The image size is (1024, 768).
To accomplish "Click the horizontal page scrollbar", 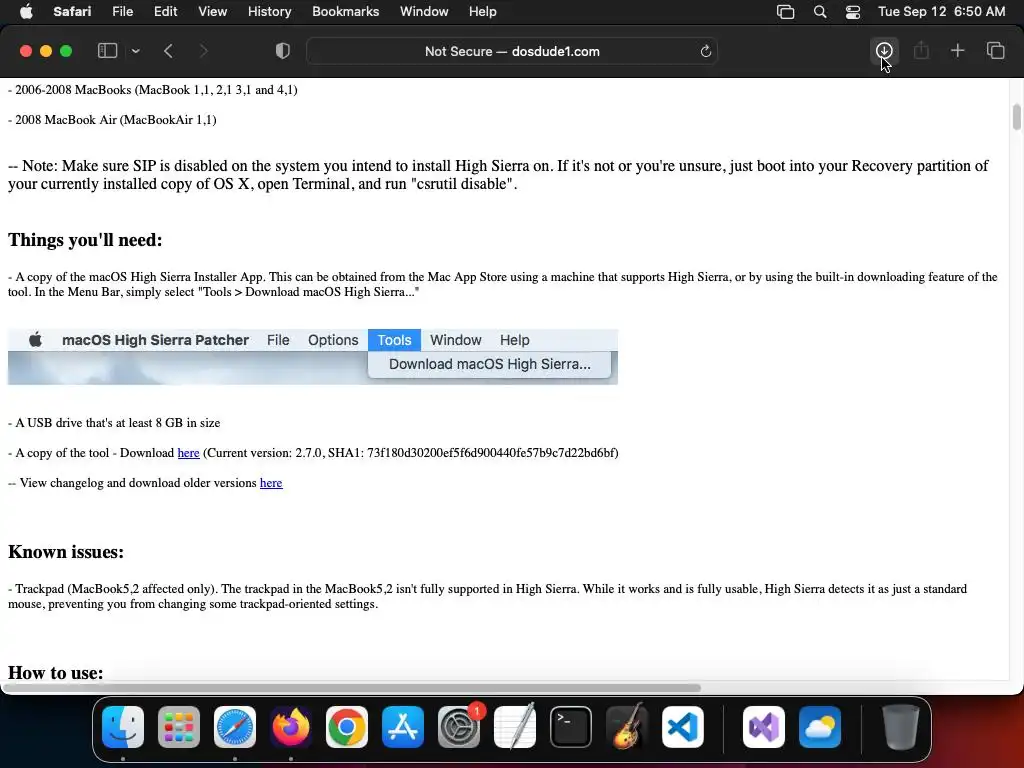I will pos(351,688).
